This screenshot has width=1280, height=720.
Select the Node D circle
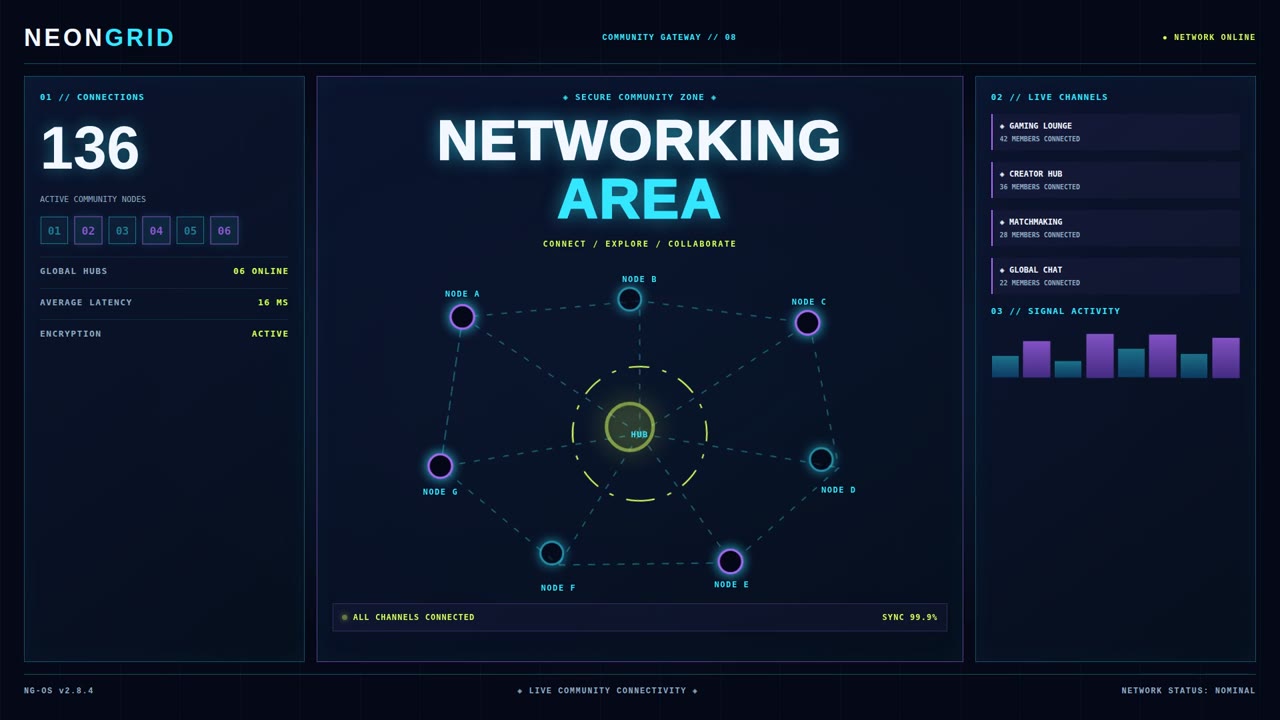tap(821, 459)
